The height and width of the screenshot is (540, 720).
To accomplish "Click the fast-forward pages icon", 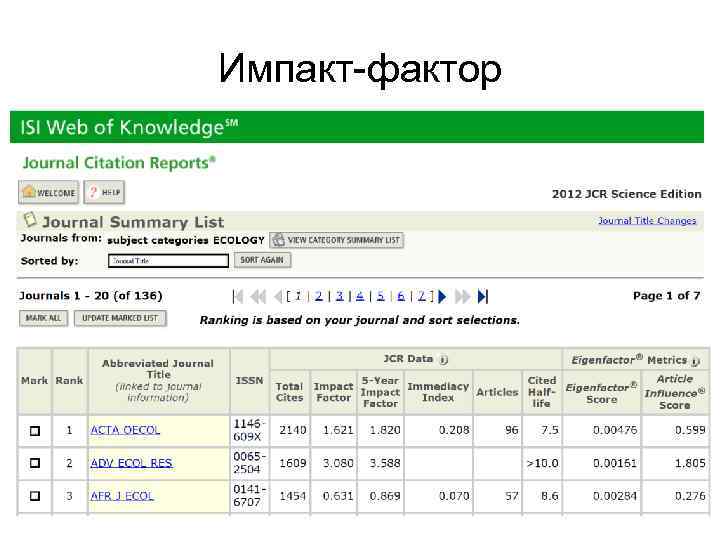I will click(462, 297).
